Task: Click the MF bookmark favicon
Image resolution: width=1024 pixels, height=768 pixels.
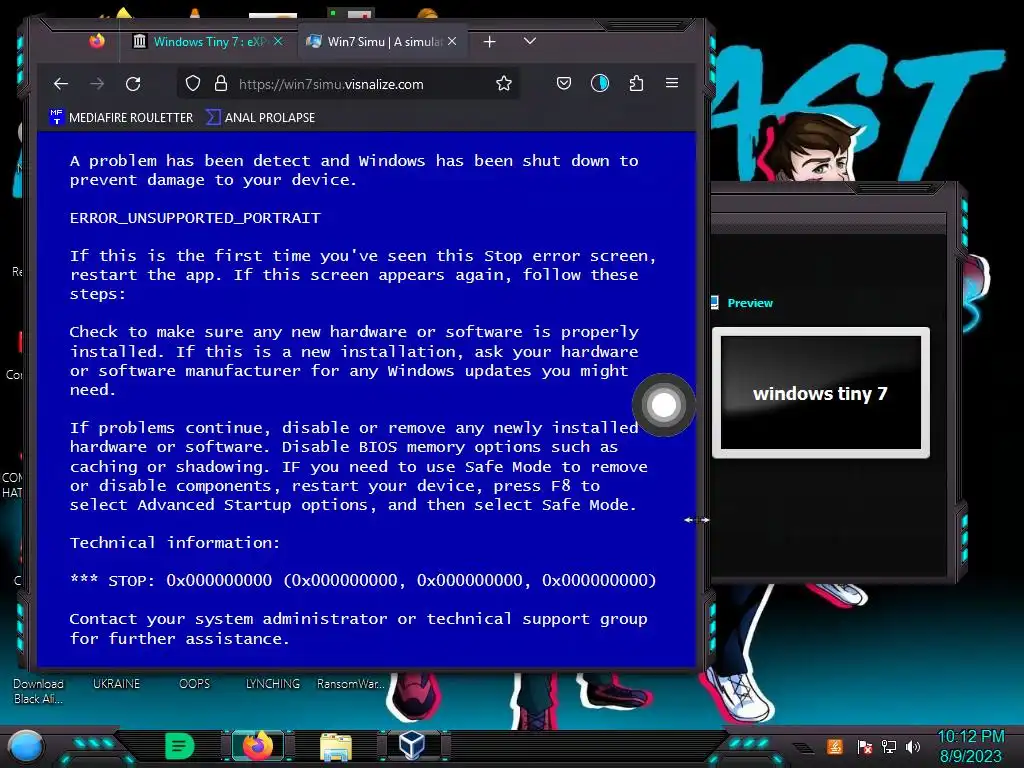Action: (56, 117)
